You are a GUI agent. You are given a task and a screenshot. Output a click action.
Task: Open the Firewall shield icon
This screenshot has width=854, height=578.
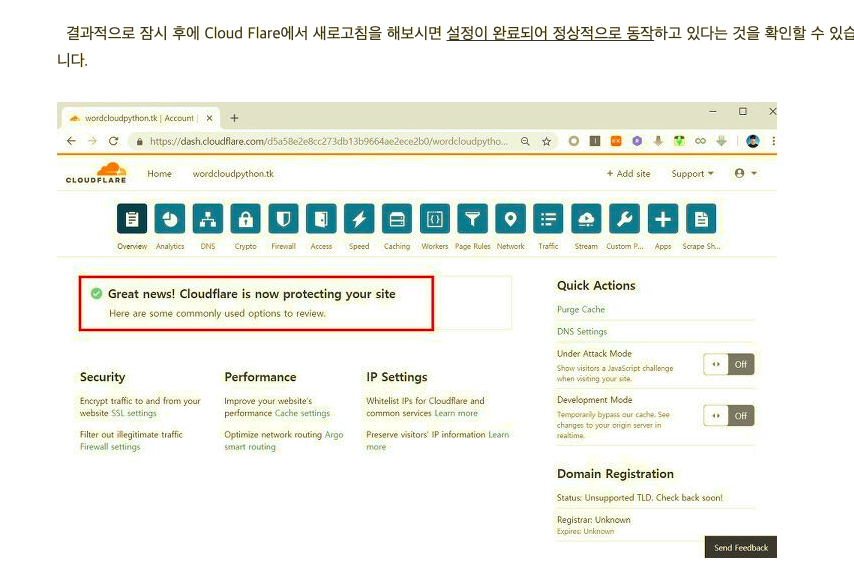click(283, 219)
